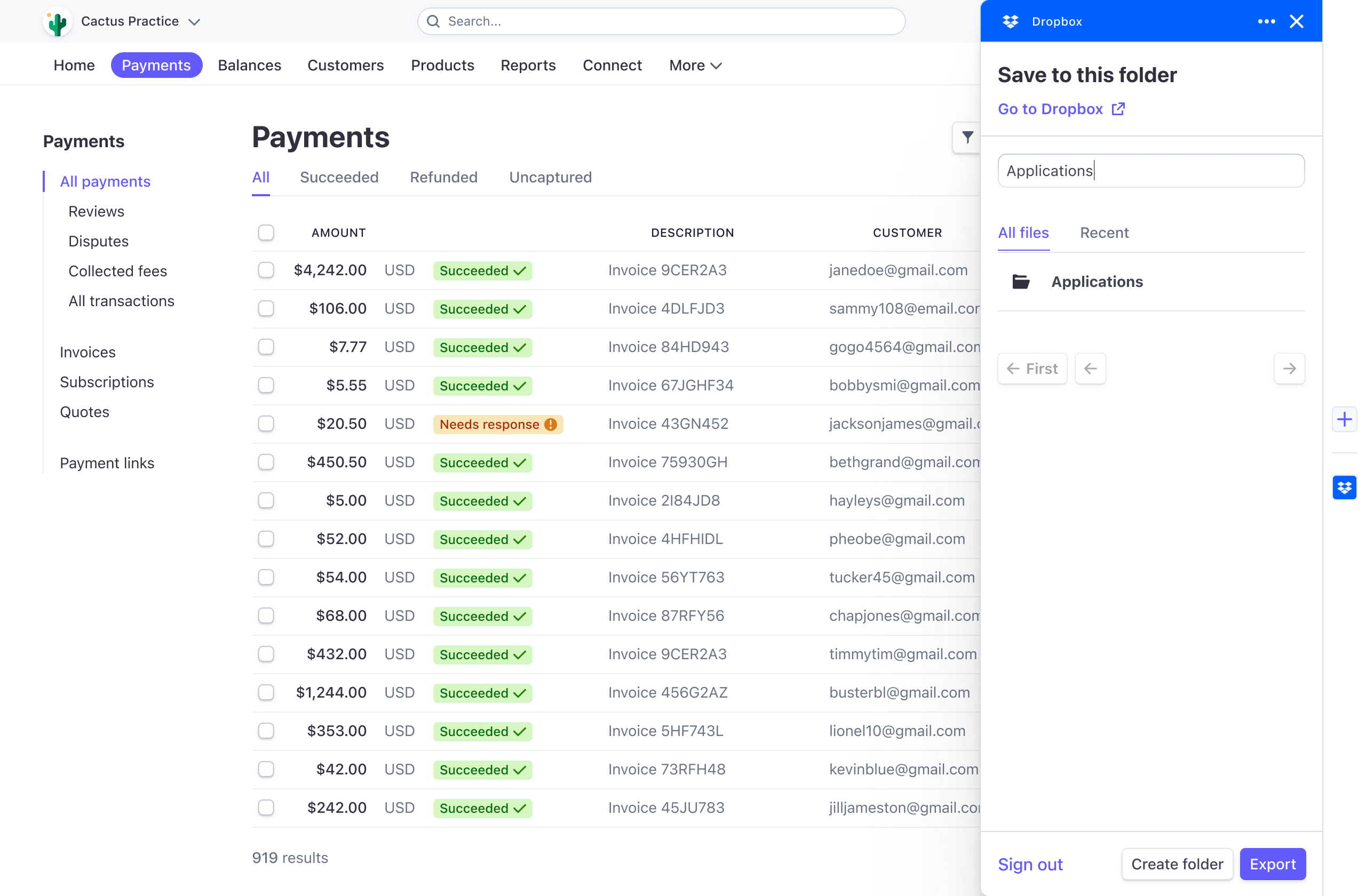Open the More navigation menu
The height and width of the screenshot is (896, 1366).
[x=695, y=66]
